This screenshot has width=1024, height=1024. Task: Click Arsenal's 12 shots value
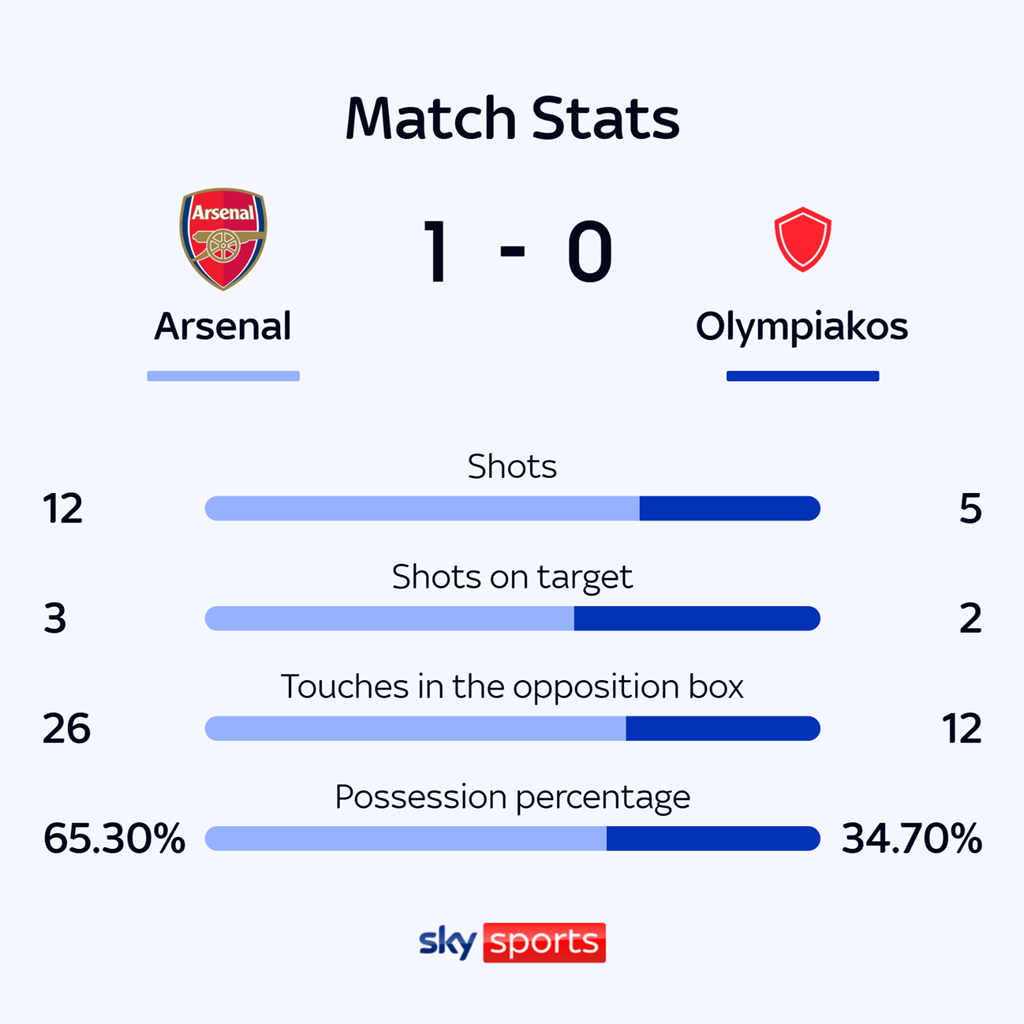pyautogui.click(x=63, y=510)
